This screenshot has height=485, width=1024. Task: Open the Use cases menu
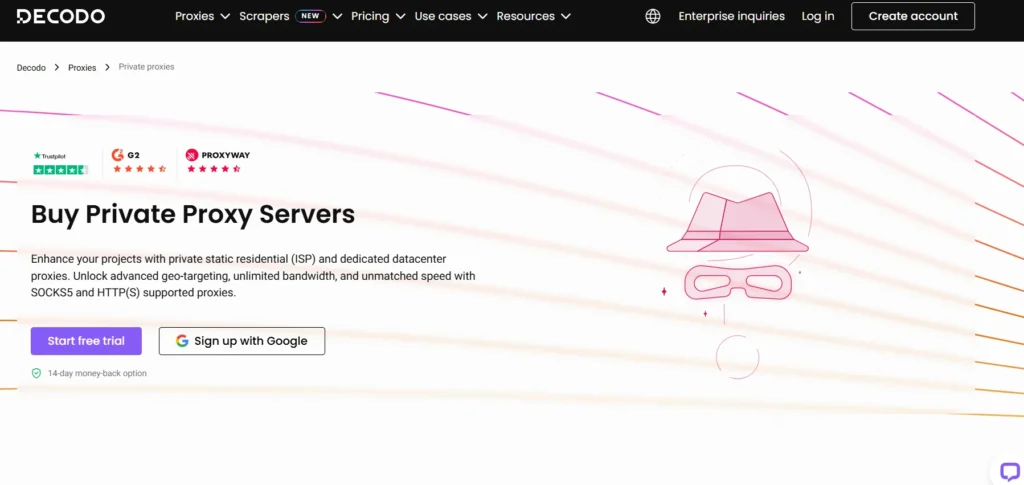(451, 16)
